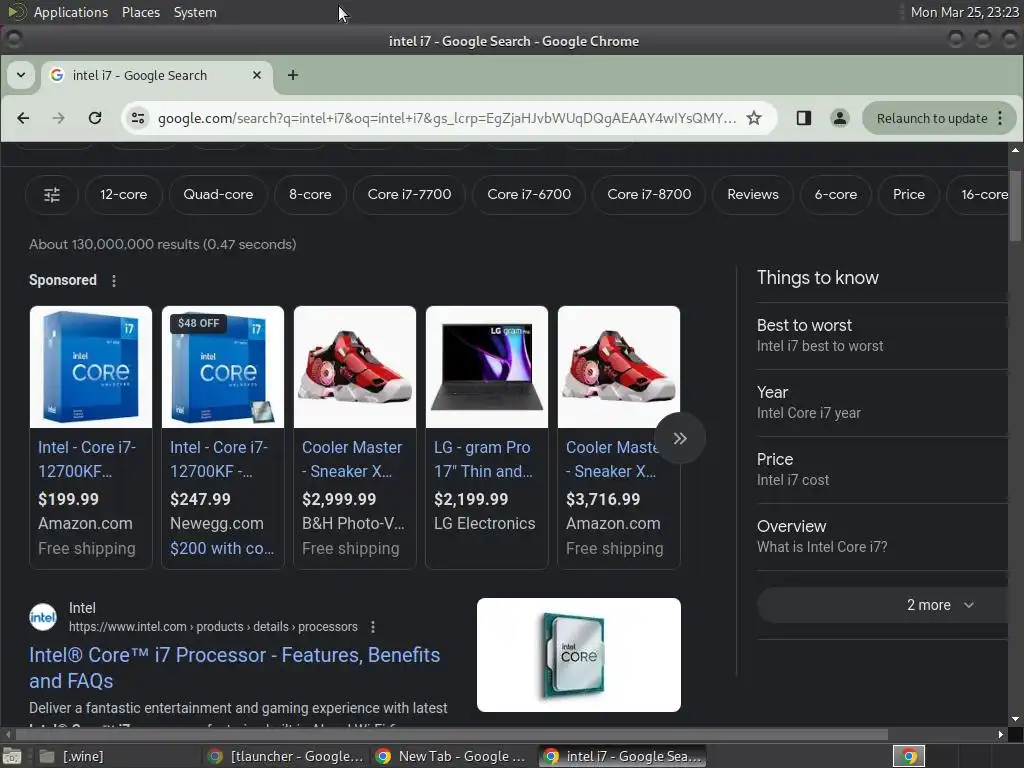Switch to New Tab Google taskbar window
1024x768 pixels.
coord(452,756)
